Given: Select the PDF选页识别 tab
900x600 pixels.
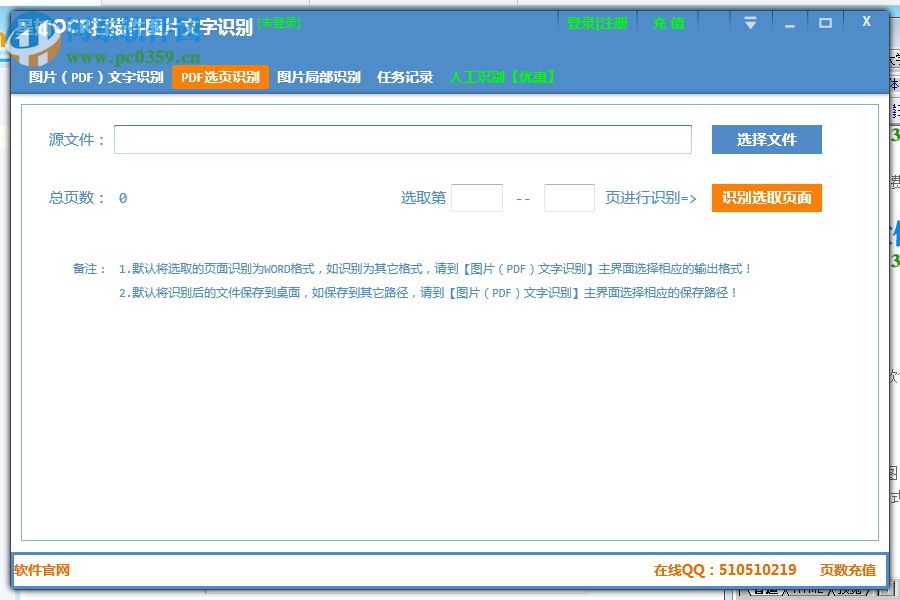Looking at the screenshot, I should (220, 76).
